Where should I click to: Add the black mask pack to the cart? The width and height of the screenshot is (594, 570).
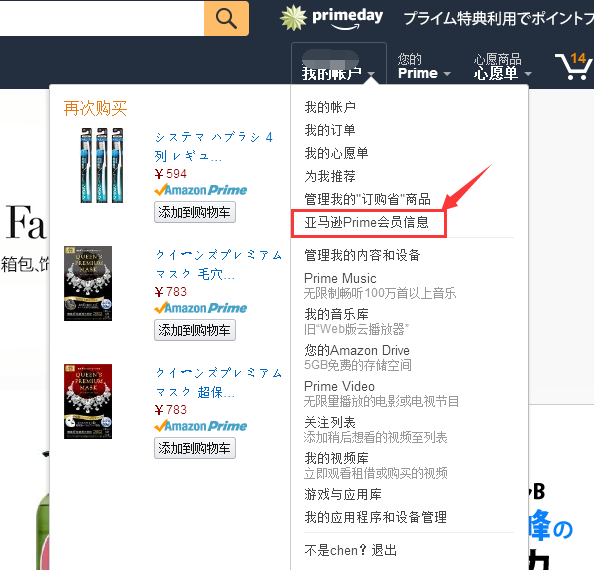click(195, 330)
